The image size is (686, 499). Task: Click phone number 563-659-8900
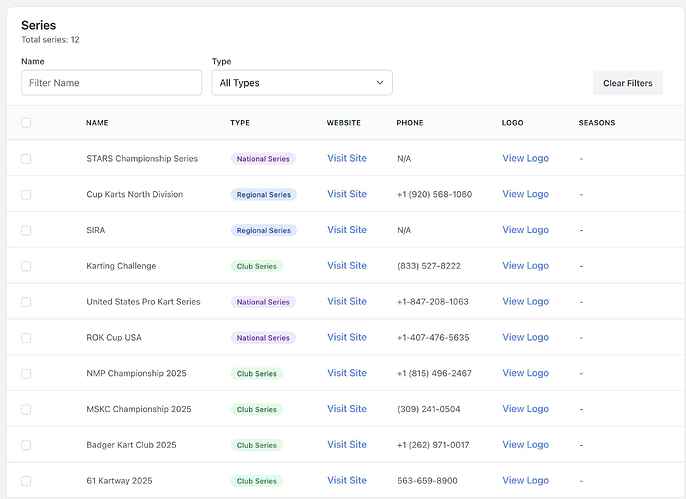[x=427, y=481]
